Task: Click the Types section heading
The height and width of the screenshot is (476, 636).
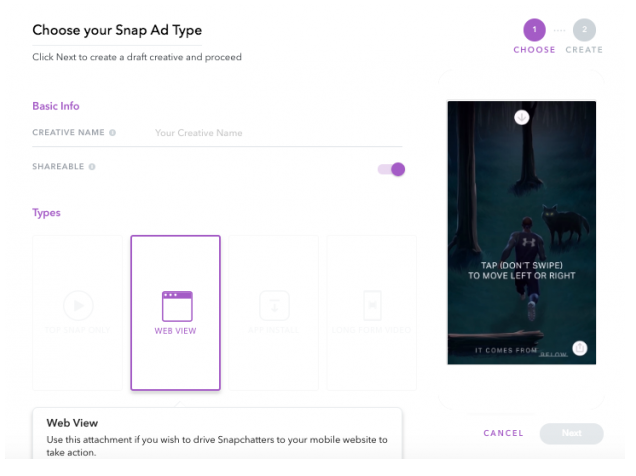Action: 46,213
